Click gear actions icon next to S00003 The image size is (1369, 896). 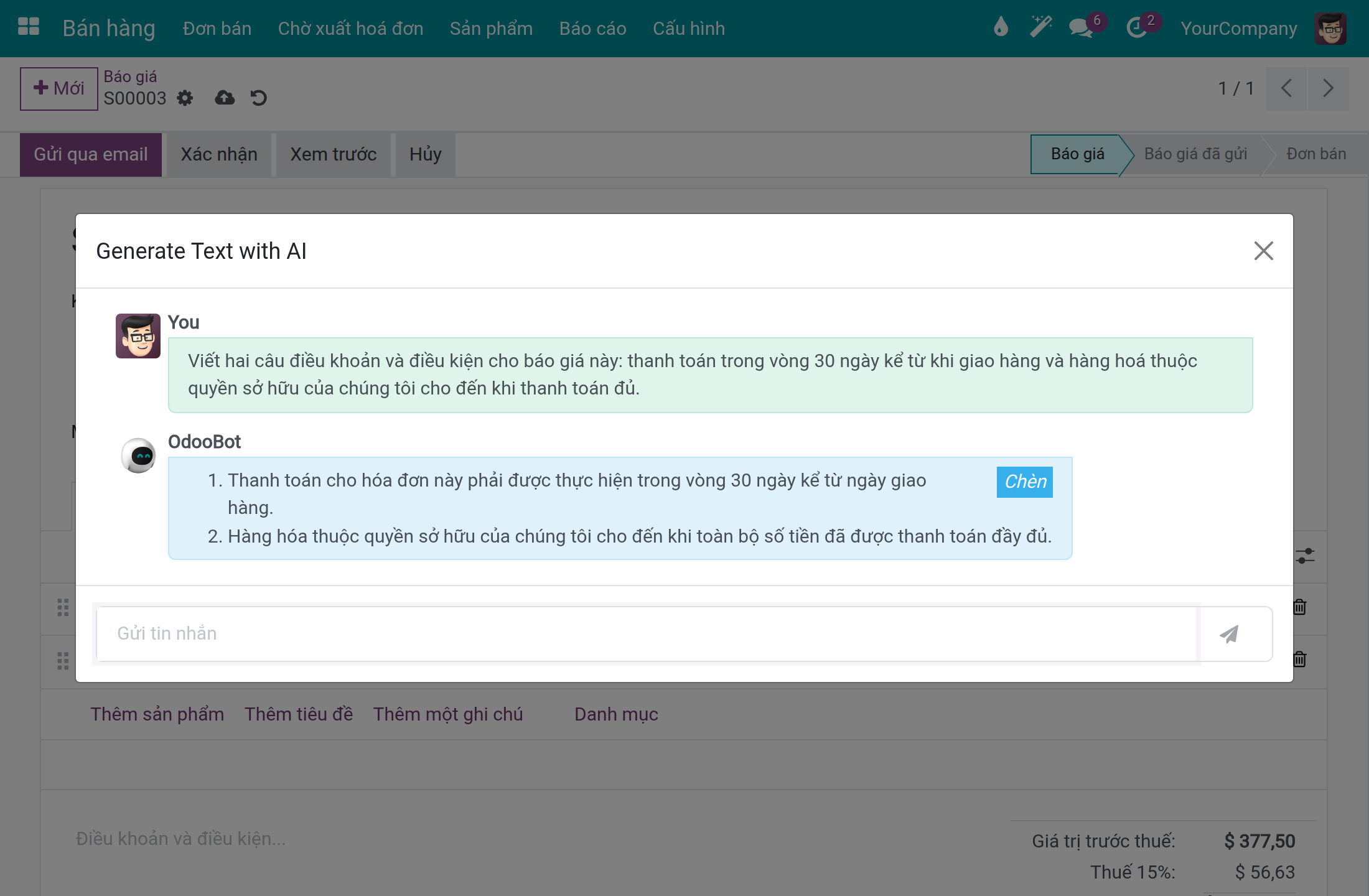click(x=185, y=98)
